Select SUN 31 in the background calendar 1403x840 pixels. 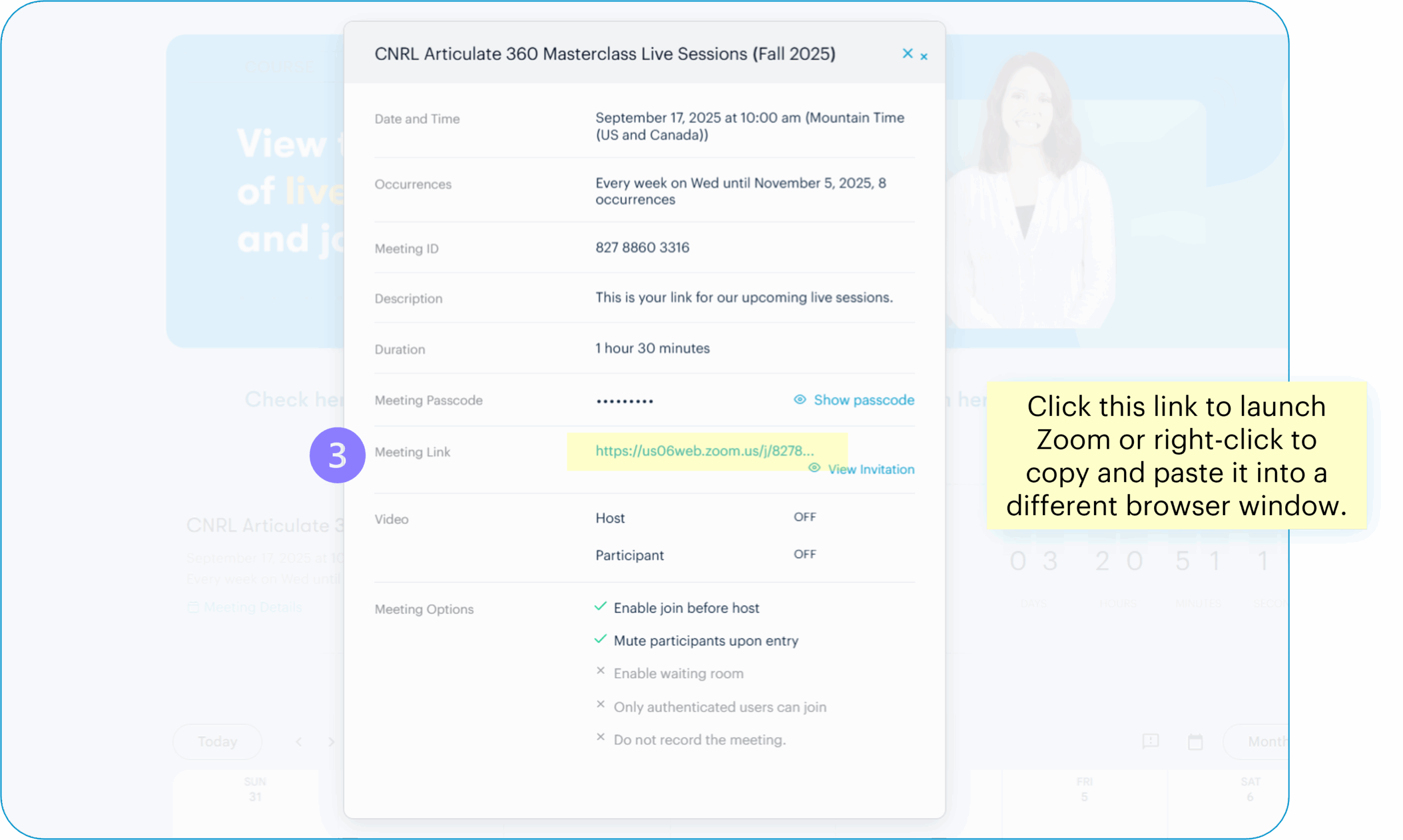(x=255, y=789)
